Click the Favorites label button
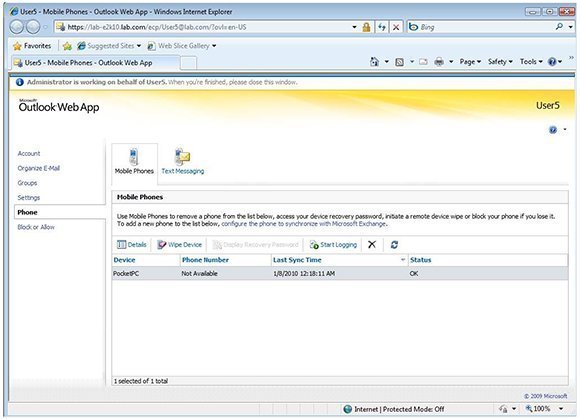This screenshot has width=580, height=419. pos(37,46)
